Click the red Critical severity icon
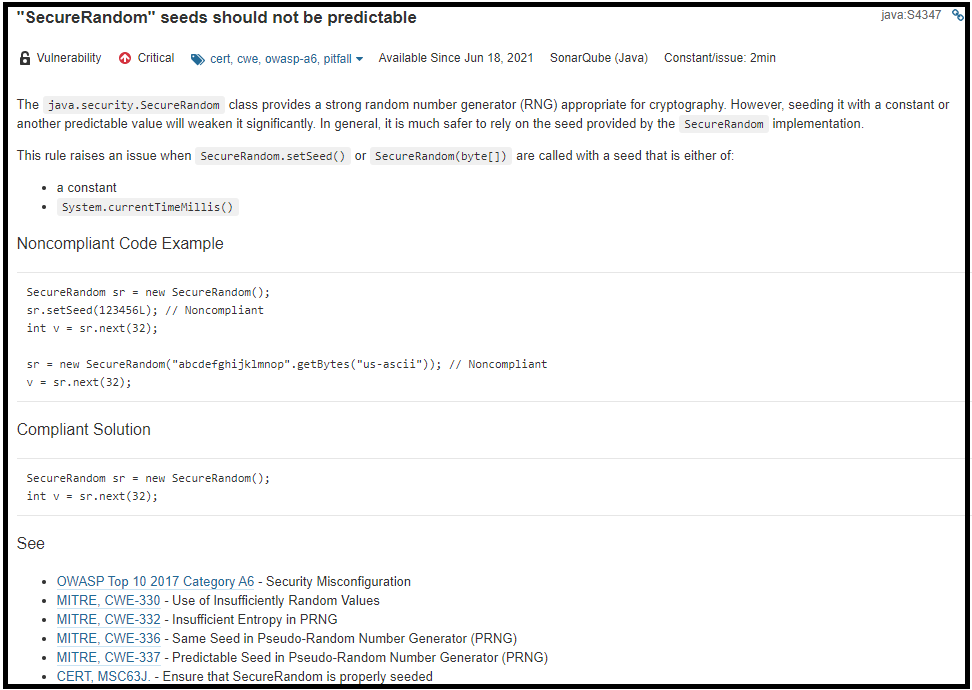Image resolution: width=972 pixels, height=690 pixels. tap(125, 58)
